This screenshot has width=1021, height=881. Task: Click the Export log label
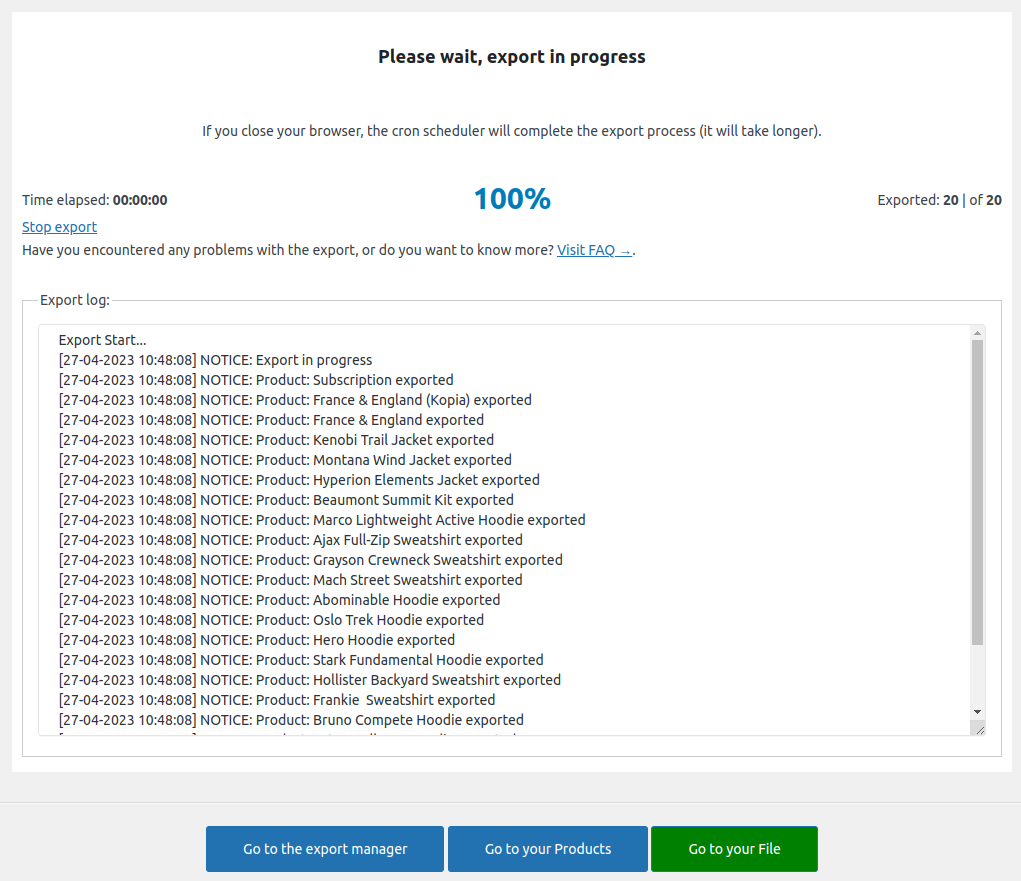75,300
